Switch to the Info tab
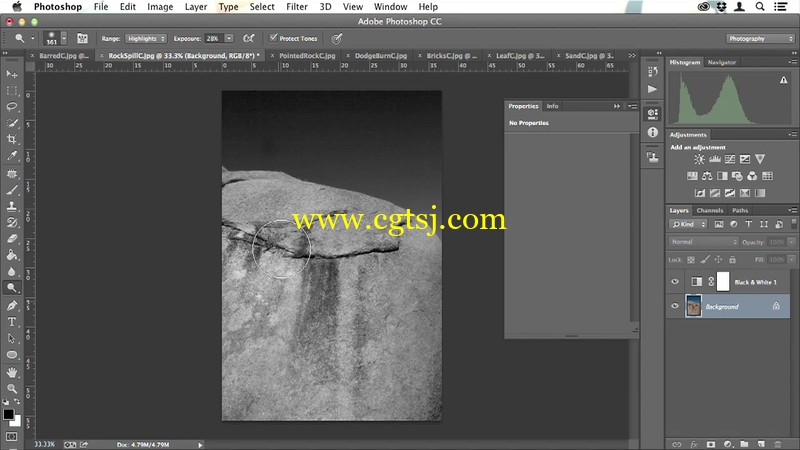This screenshot has height=450, width=800. point(552,106)
